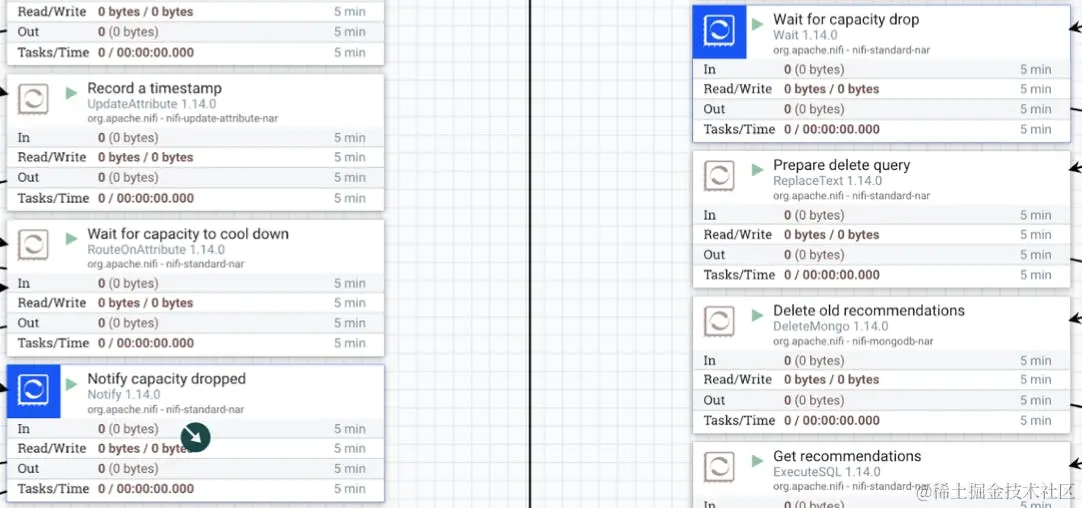Click the 'DeleteMongo 1.14.0' type label

pos(830,326)
